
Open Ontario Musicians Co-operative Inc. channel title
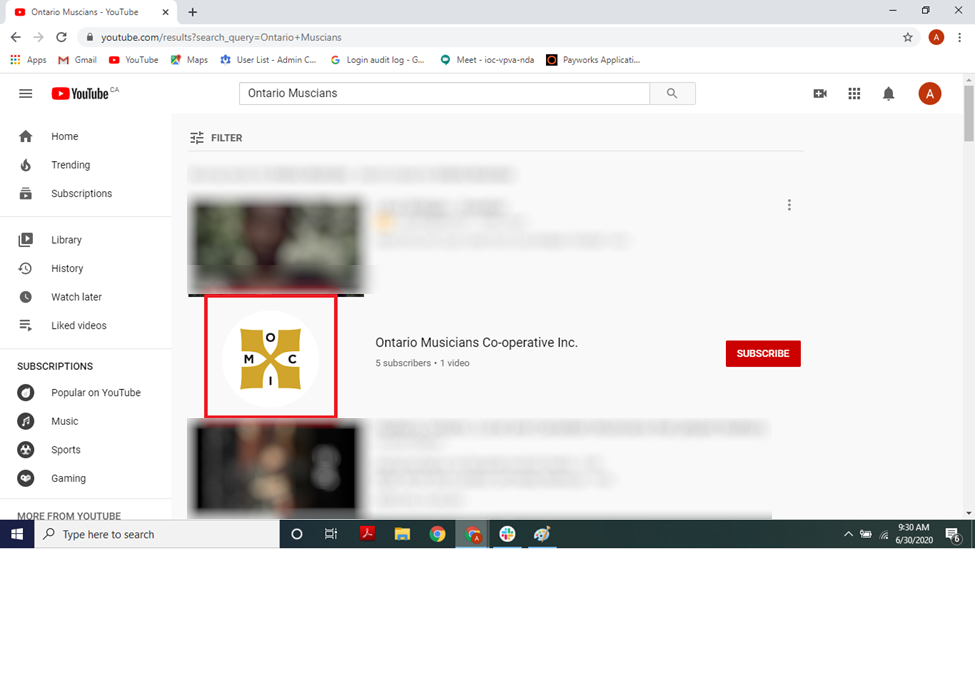pyautogui.click(x=476, y=343)
